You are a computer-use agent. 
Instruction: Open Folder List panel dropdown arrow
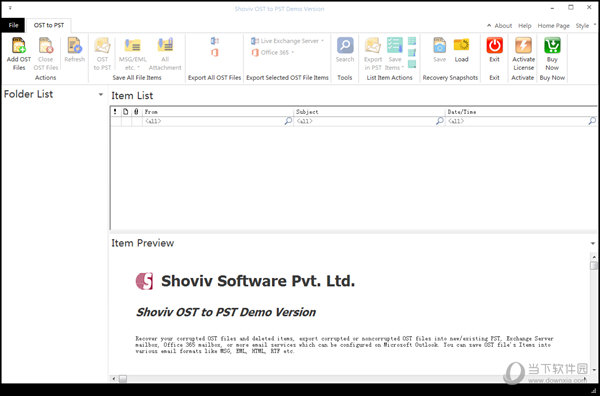(x=101, y=94)
